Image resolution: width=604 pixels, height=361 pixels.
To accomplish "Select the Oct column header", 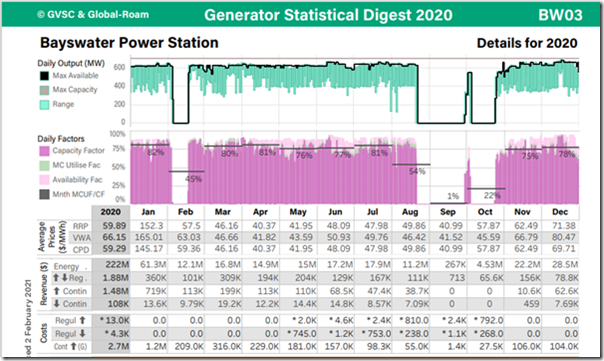I will pos(485,212).
